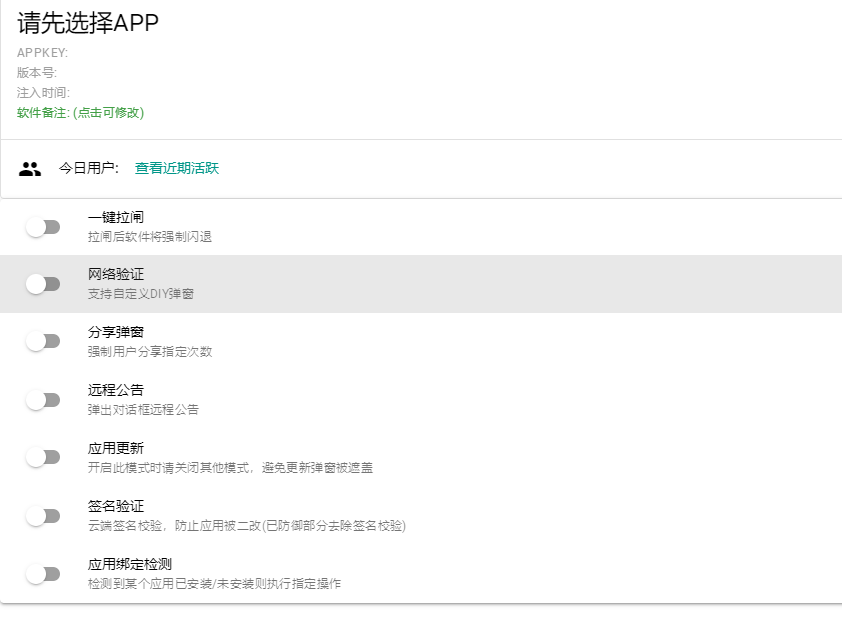Click the 应用更新 title text

click(116, 448)
